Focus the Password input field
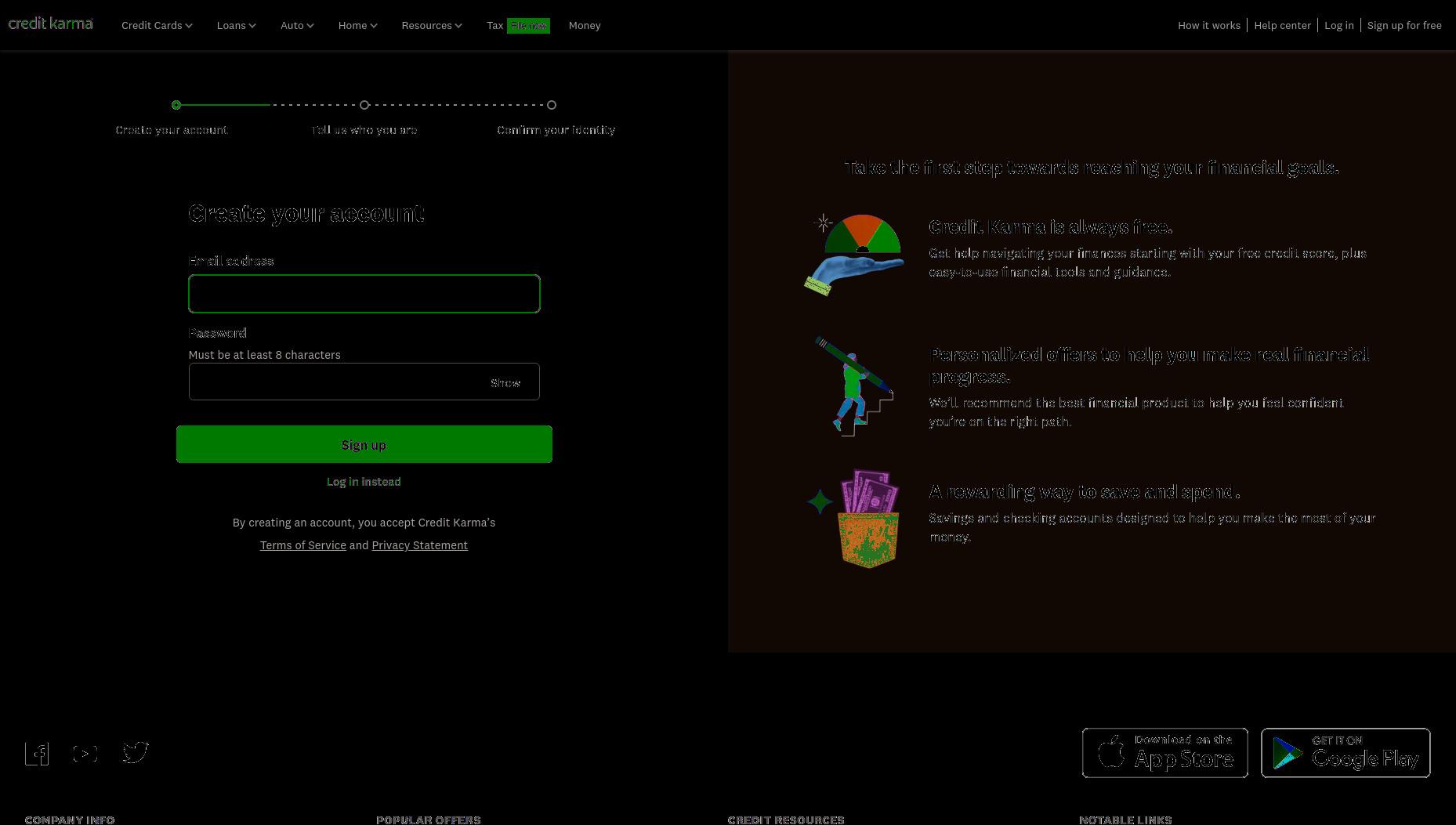This screenshot has height=825, width=1456. (364, 382)
